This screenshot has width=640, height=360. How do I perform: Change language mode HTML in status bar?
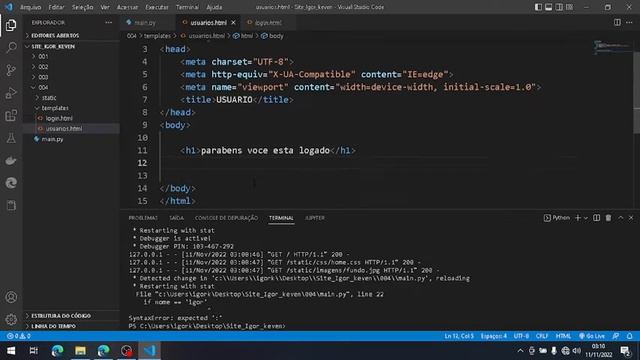563,336
